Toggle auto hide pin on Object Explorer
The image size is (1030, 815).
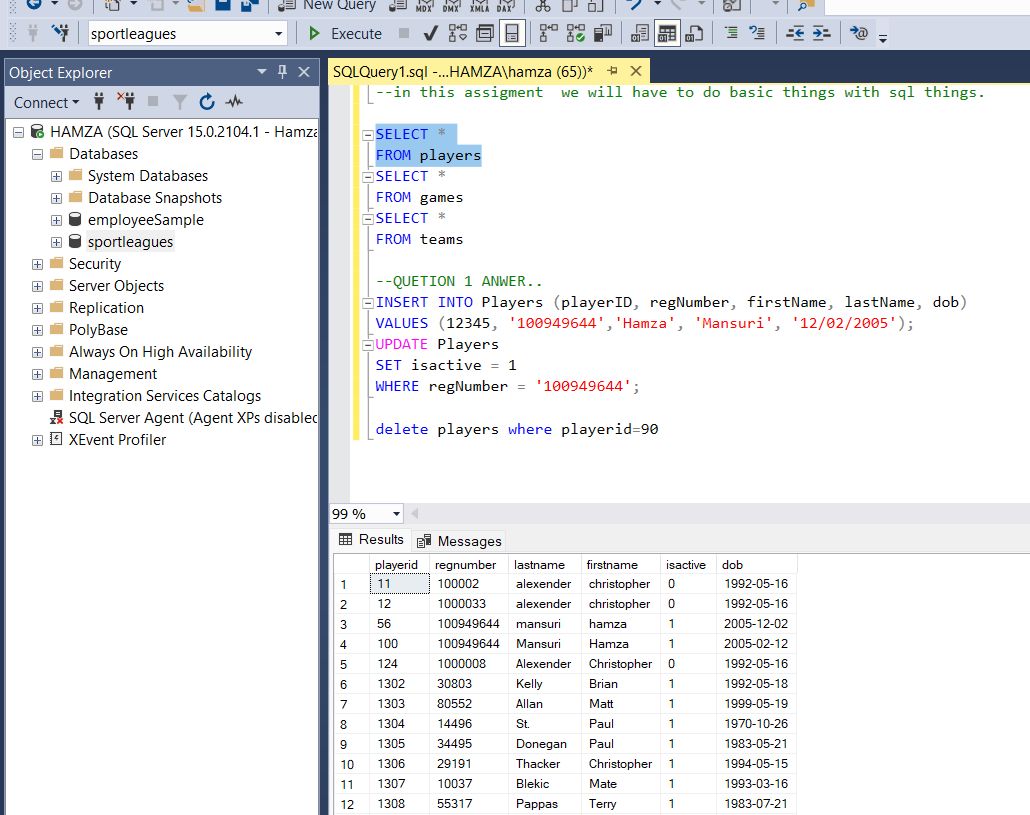click(x=282, y=72)
